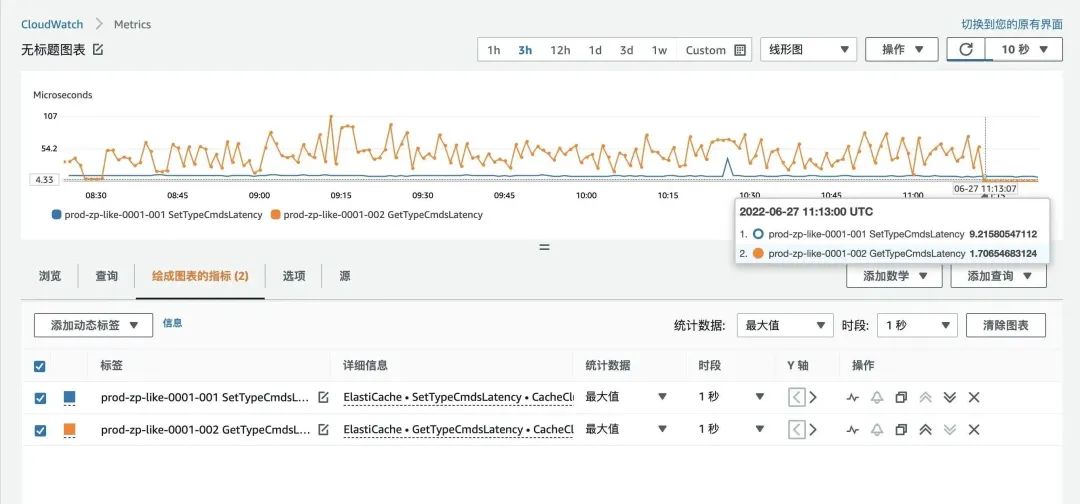1080x504 pixels.
Task: Open the 信息 info link
Action: 172,322
